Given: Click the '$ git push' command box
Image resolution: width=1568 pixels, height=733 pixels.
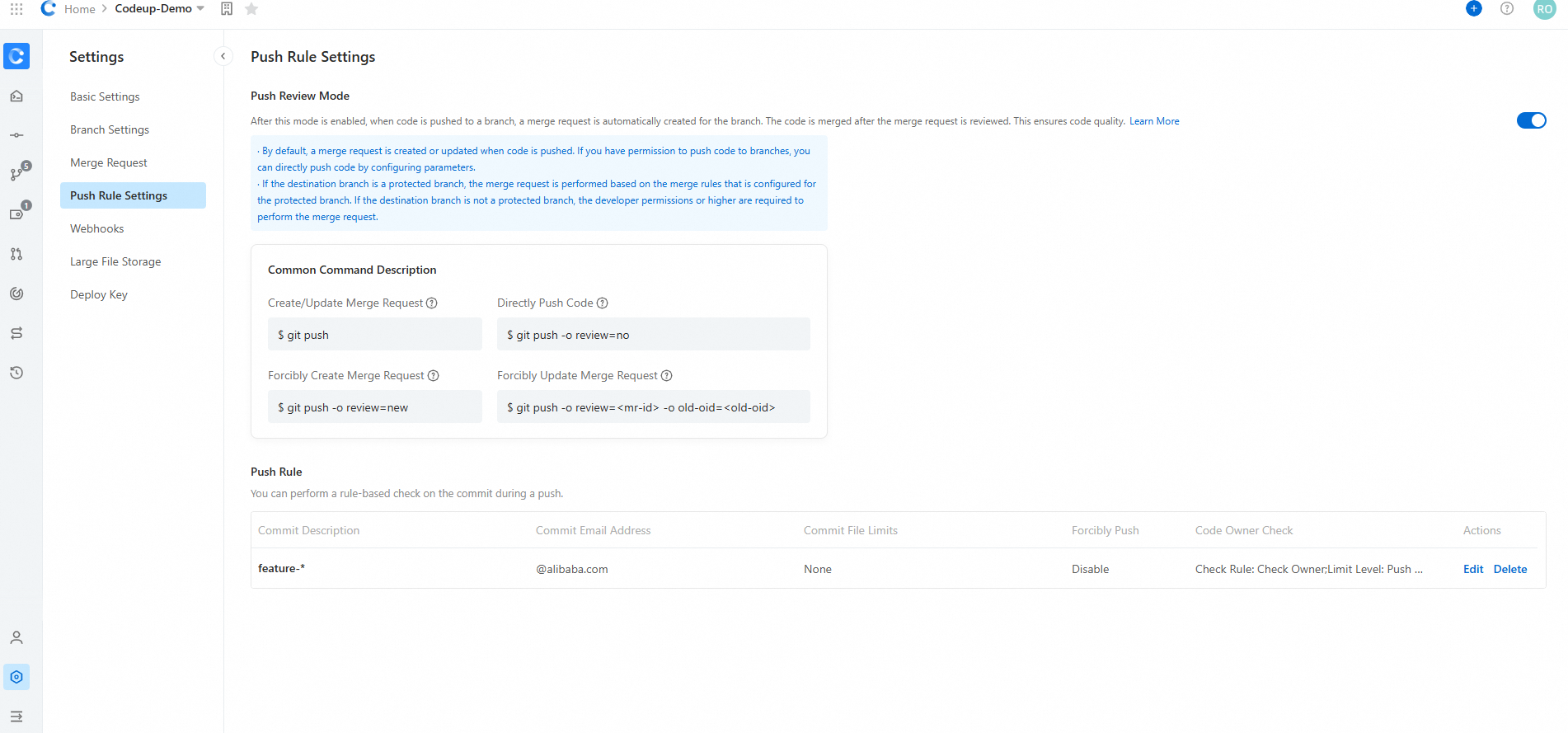Looking at the screenshot, I should (375, 334).
